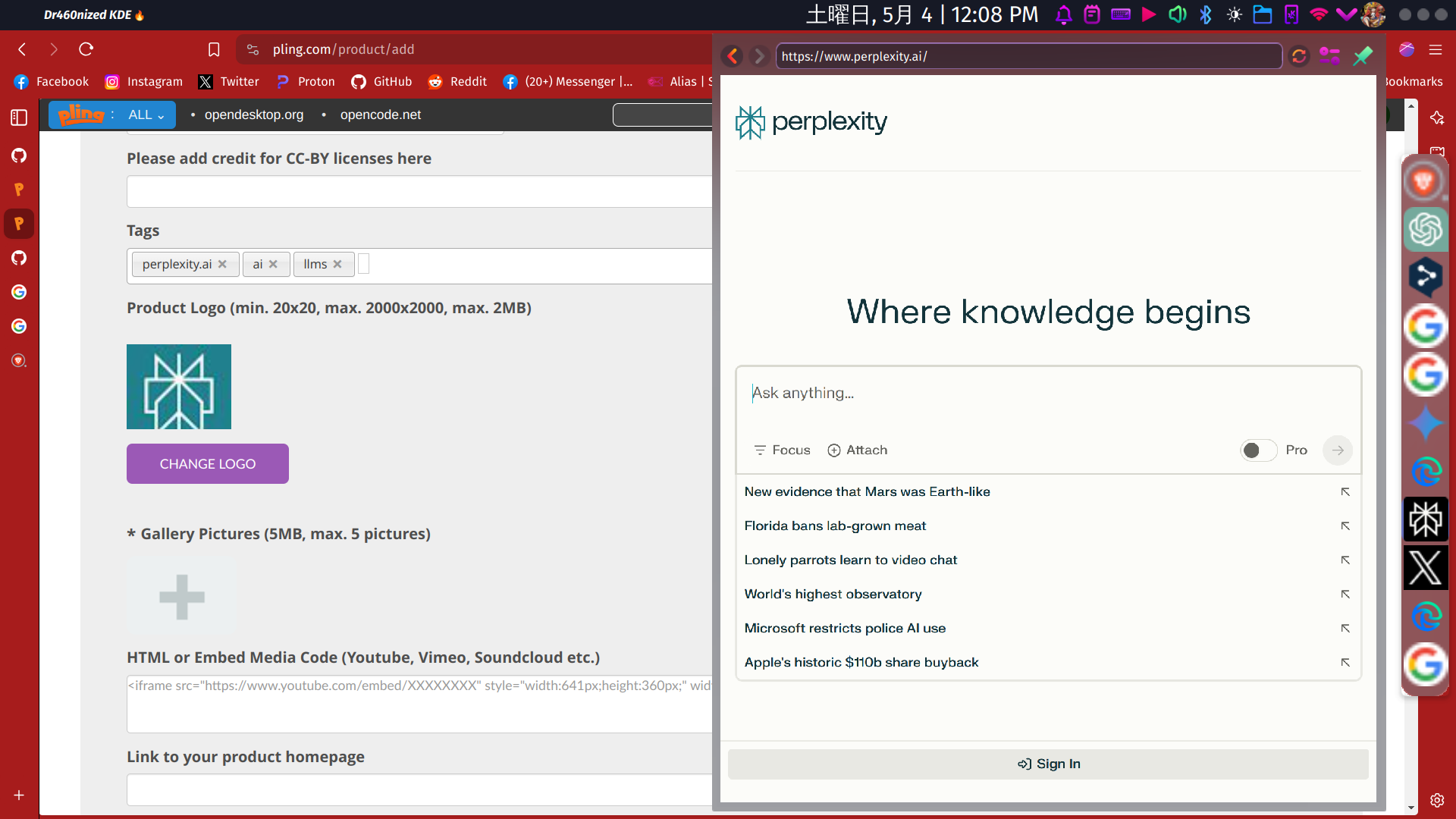Screen dimensions: 1456x819
Task: Select 'World's highest observatory' suggestion
Action: [x=1047, y=595]
